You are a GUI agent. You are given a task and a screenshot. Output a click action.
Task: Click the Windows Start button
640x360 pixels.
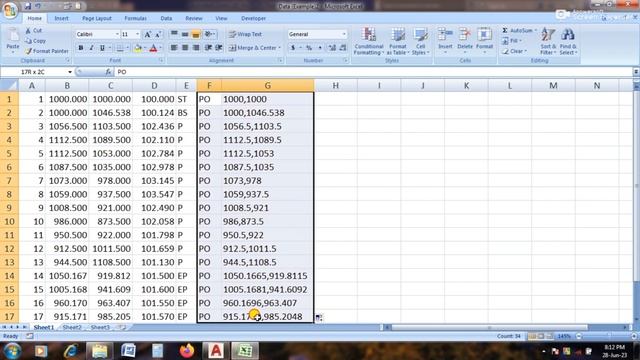pyautogui.click(x=12, y=351)
